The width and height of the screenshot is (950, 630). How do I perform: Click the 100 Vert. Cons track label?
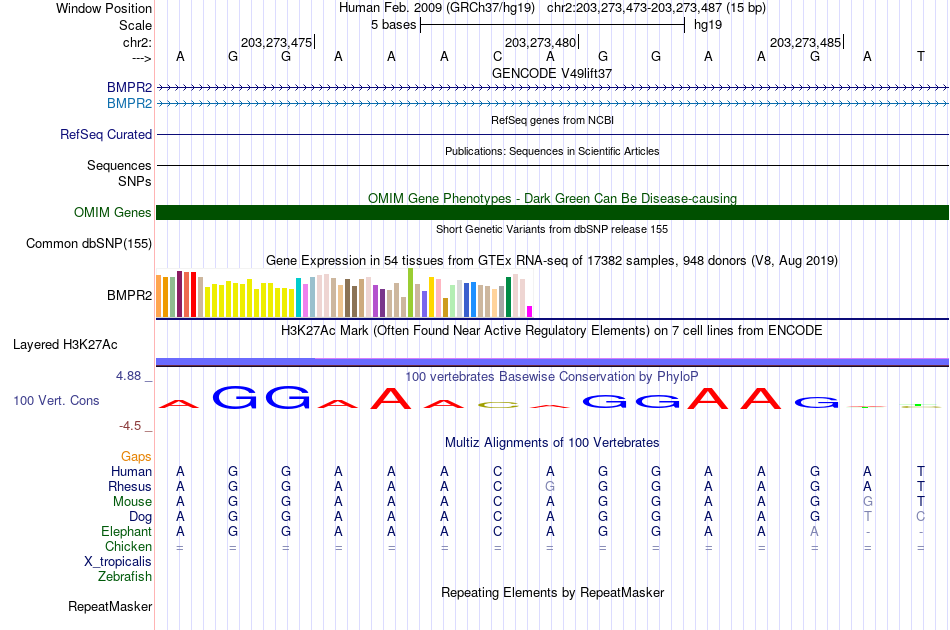click(56, 400)
